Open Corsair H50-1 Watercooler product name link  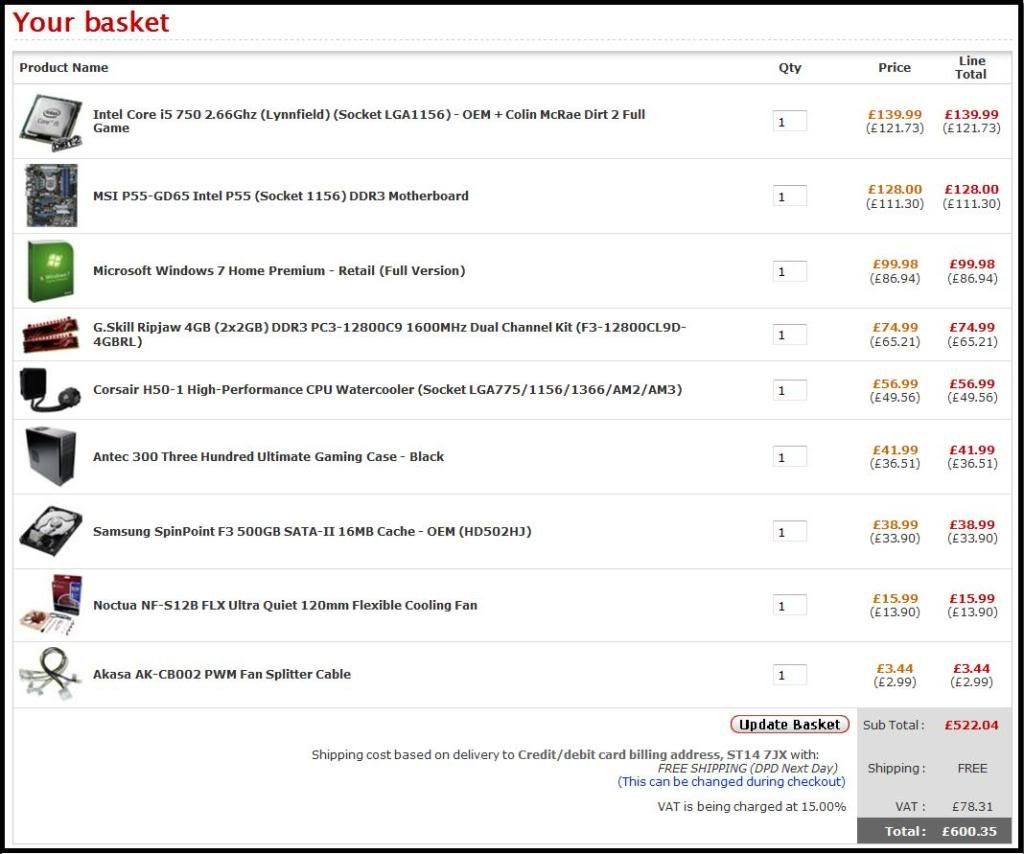tap(387, 390)
